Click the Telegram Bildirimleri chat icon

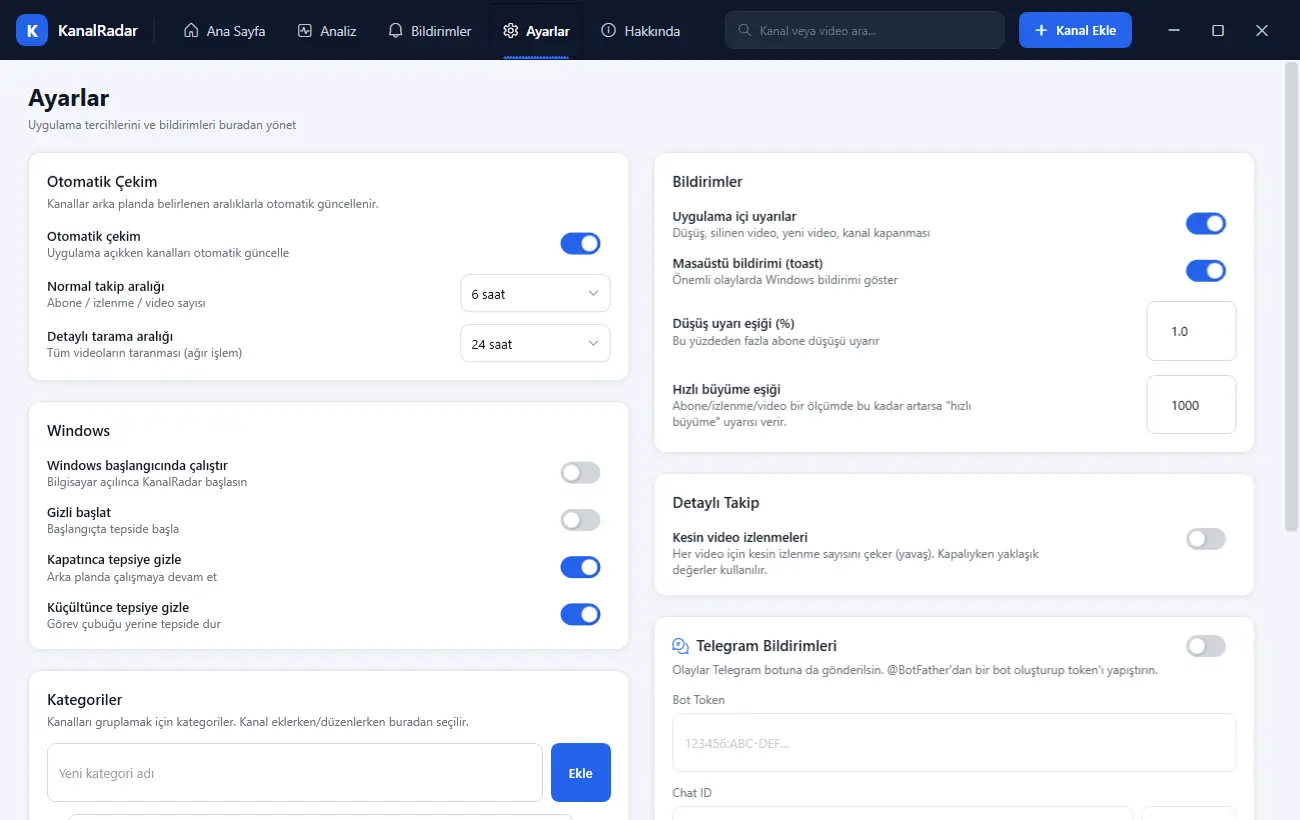click(681, 646)
